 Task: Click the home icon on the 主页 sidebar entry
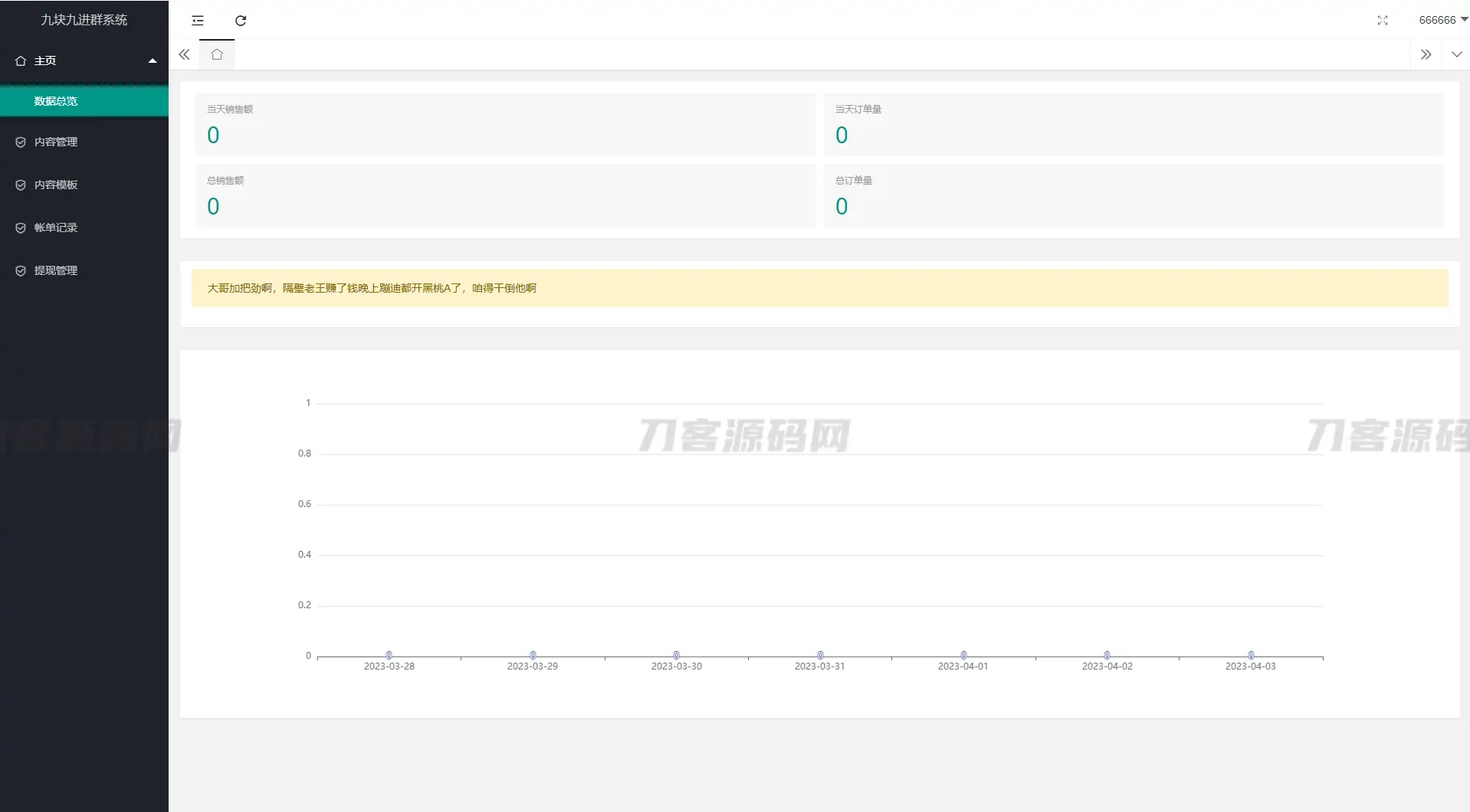20,60
